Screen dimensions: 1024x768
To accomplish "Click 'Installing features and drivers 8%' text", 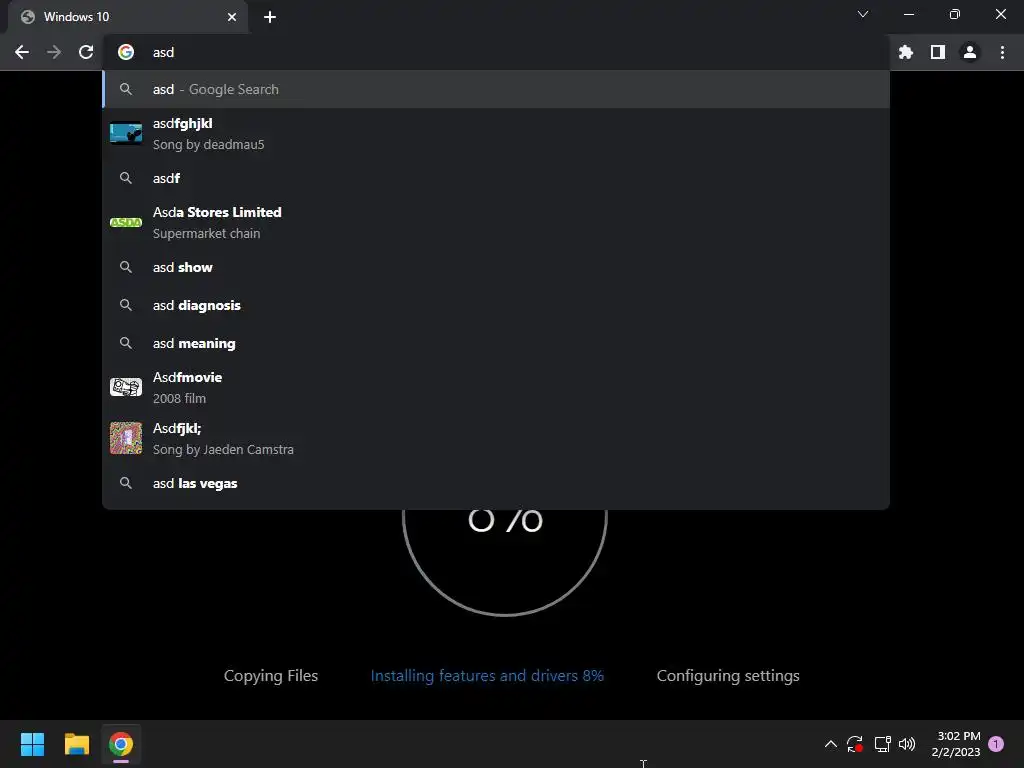I will point(487,676).
